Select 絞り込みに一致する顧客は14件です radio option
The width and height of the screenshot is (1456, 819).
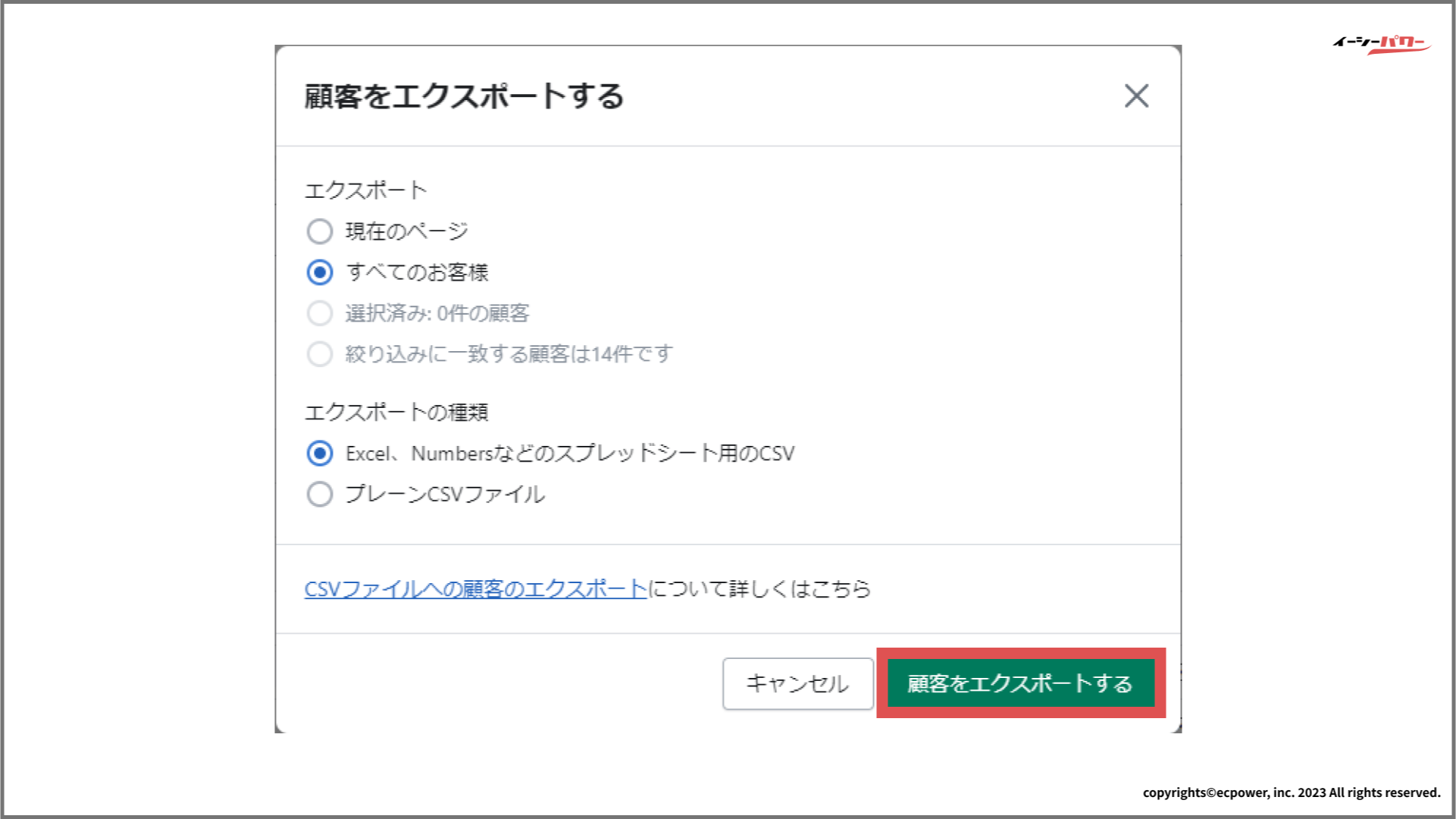pyautogui.click(x=320, y=354)
